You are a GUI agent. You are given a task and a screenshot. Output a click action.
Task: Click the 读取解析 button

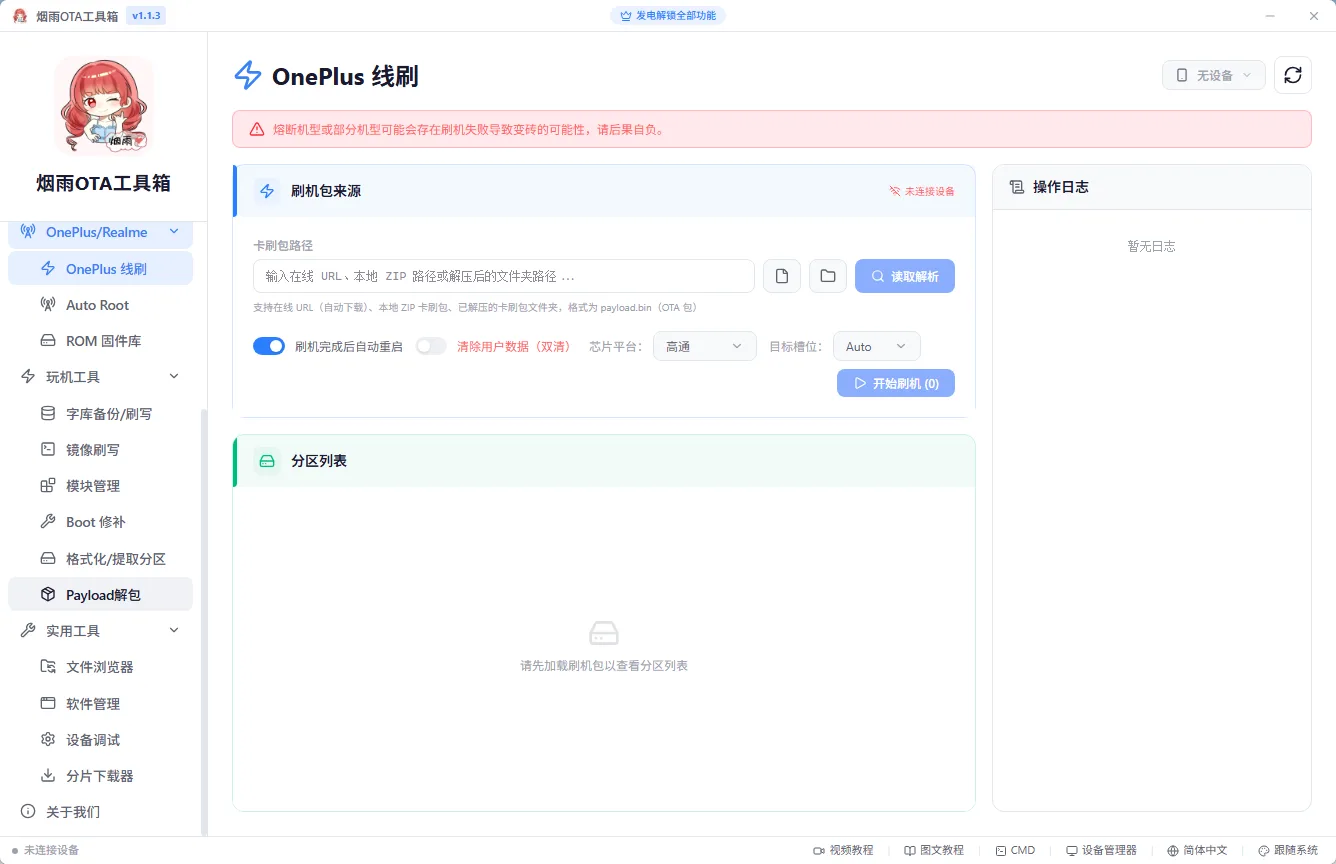905,276
